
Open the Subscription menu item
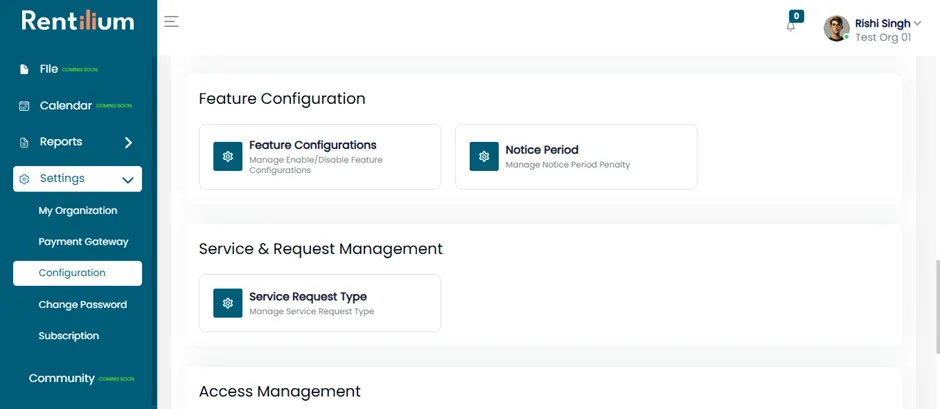click(69, 336)
